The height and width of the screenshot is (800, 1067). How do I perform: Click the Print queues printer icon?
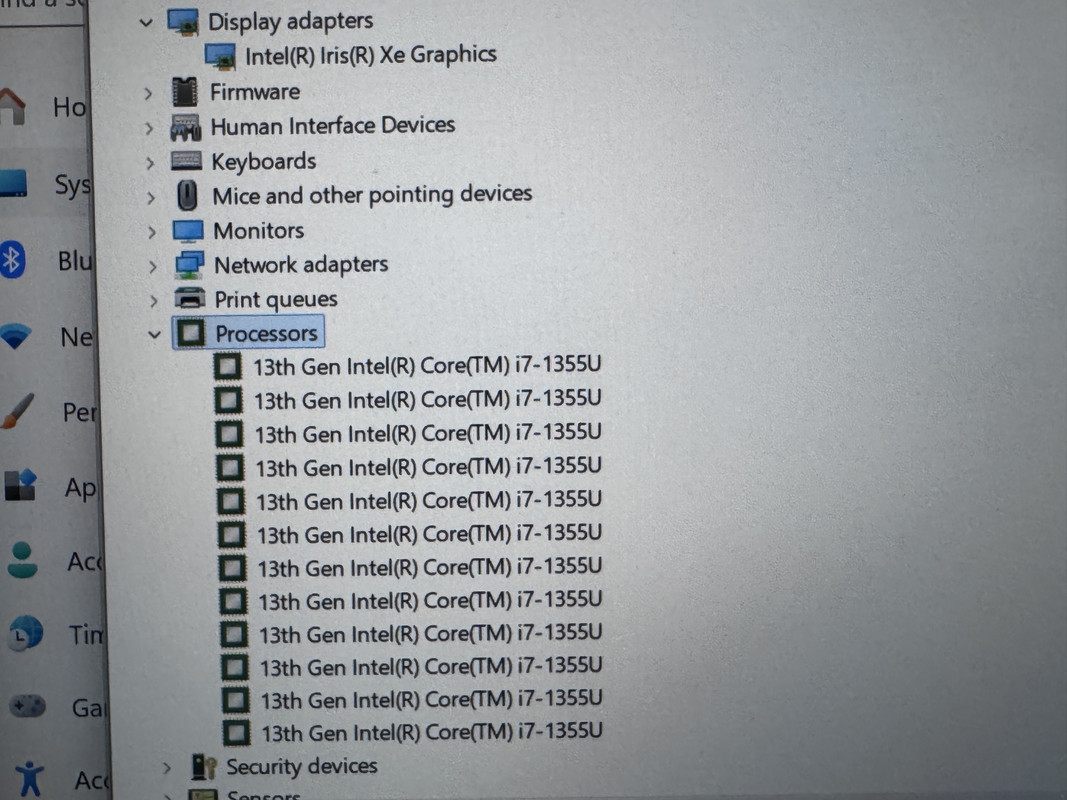190,298
